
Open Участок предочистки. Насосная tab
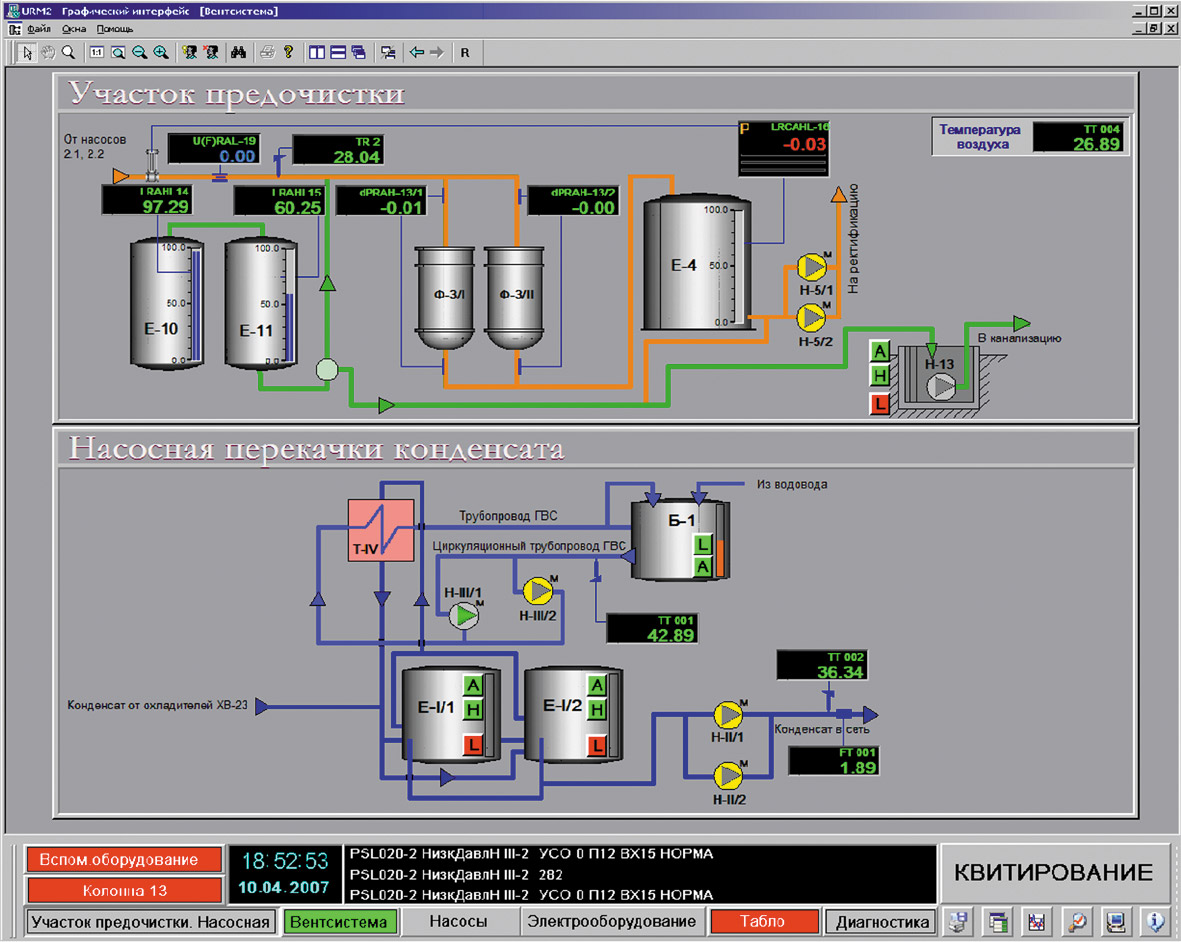150,922
